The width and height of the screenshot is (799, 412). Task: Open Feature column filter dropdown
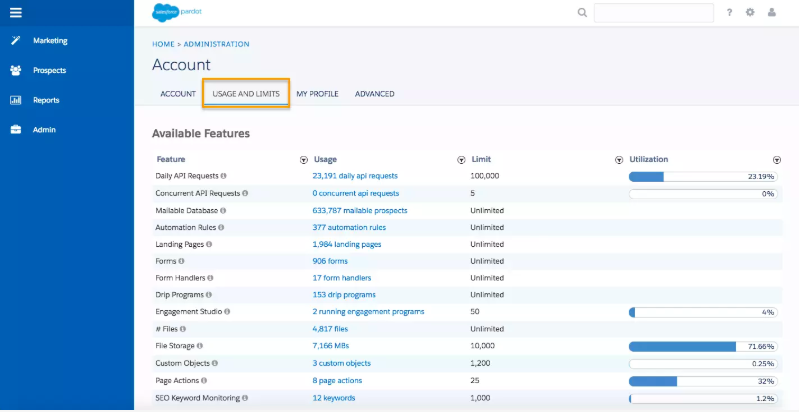point(304,160)
